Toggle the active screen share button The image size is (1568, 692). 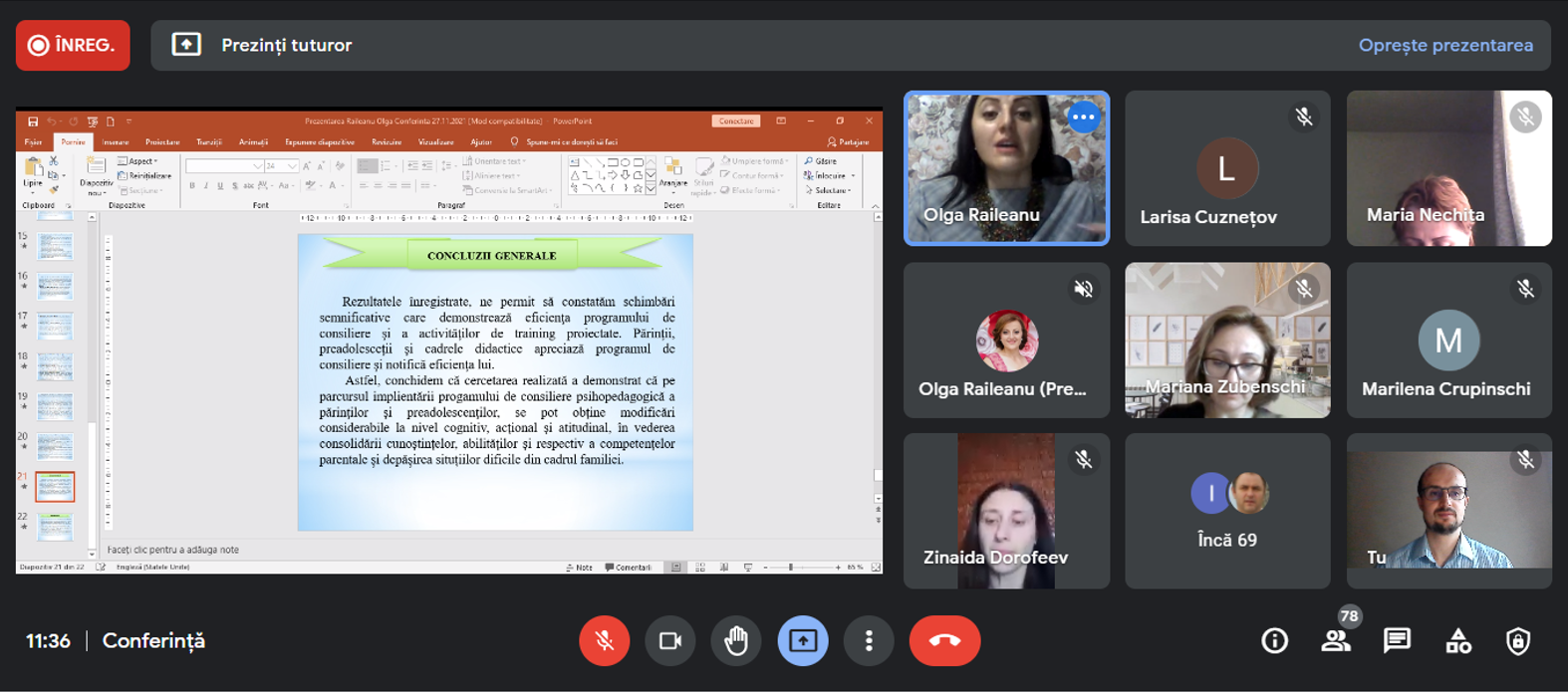(802, 641)
